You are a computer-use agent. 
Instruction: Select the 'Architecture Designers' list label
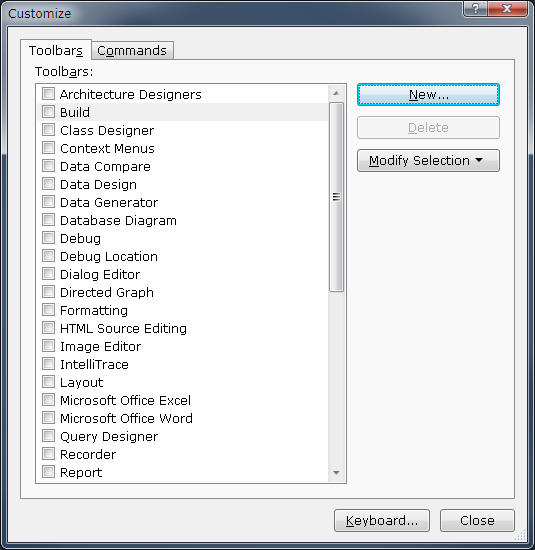coord(131,95)
